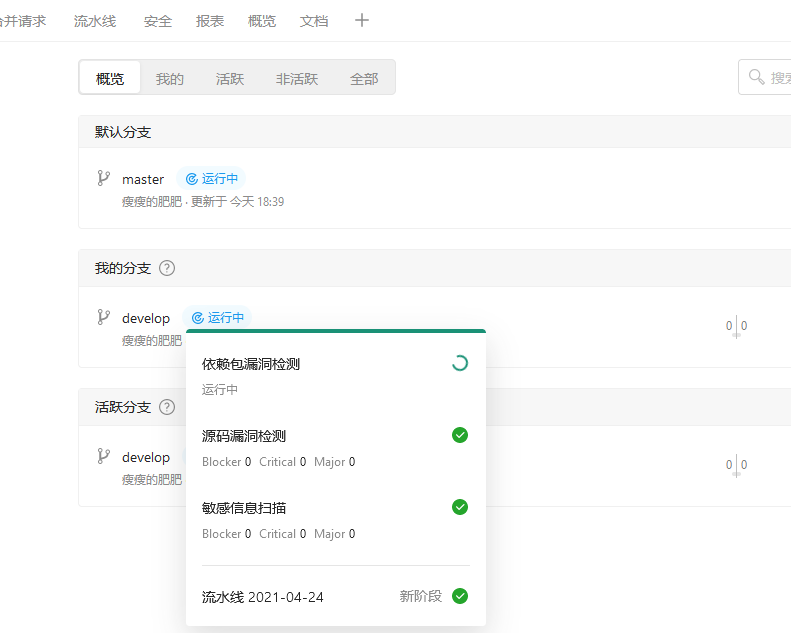Open the 流水线 navigation tab
The width and height of the screenshot is (791, 633).
pos(95,20)
